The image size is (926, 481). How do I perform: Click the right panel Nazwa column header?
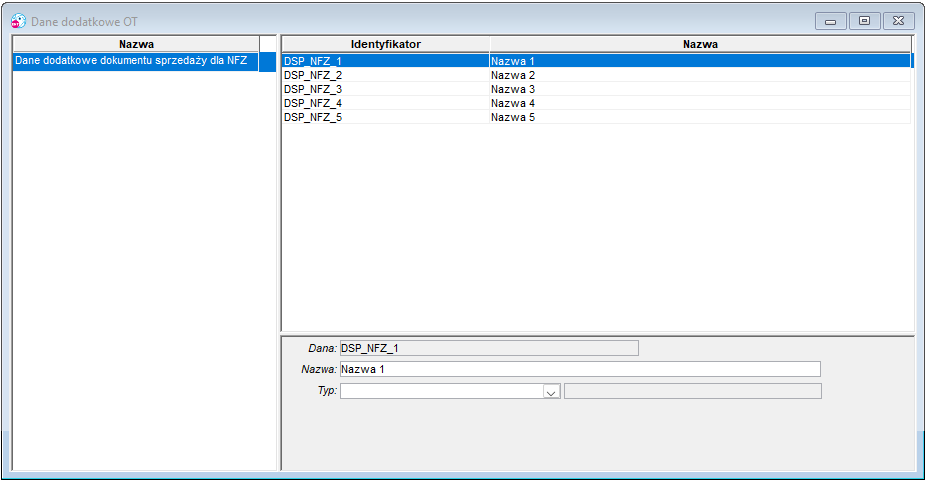tap(700, 44)
